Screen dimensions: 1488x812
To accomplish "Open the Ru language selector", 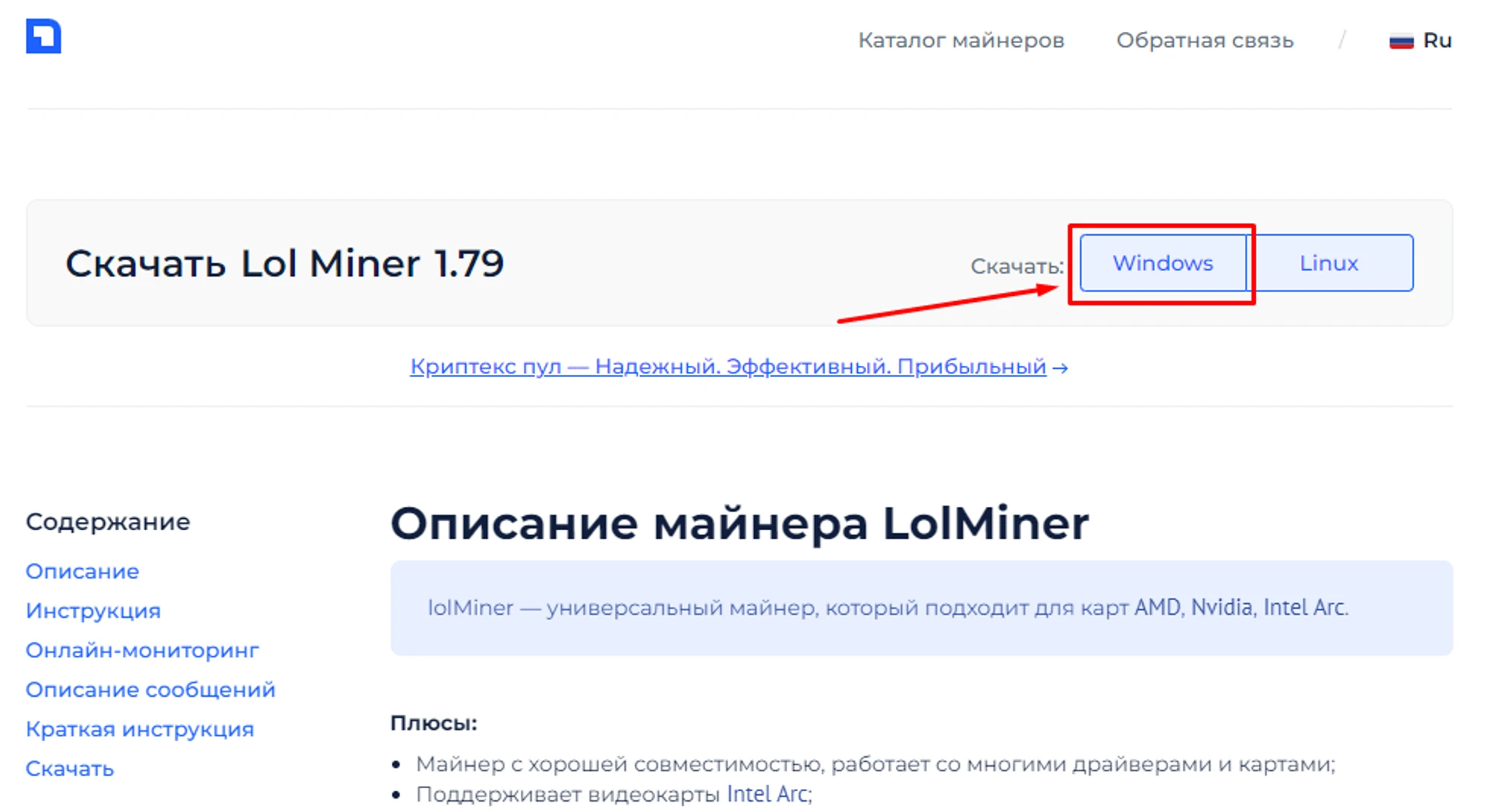I will [1420, 40].
